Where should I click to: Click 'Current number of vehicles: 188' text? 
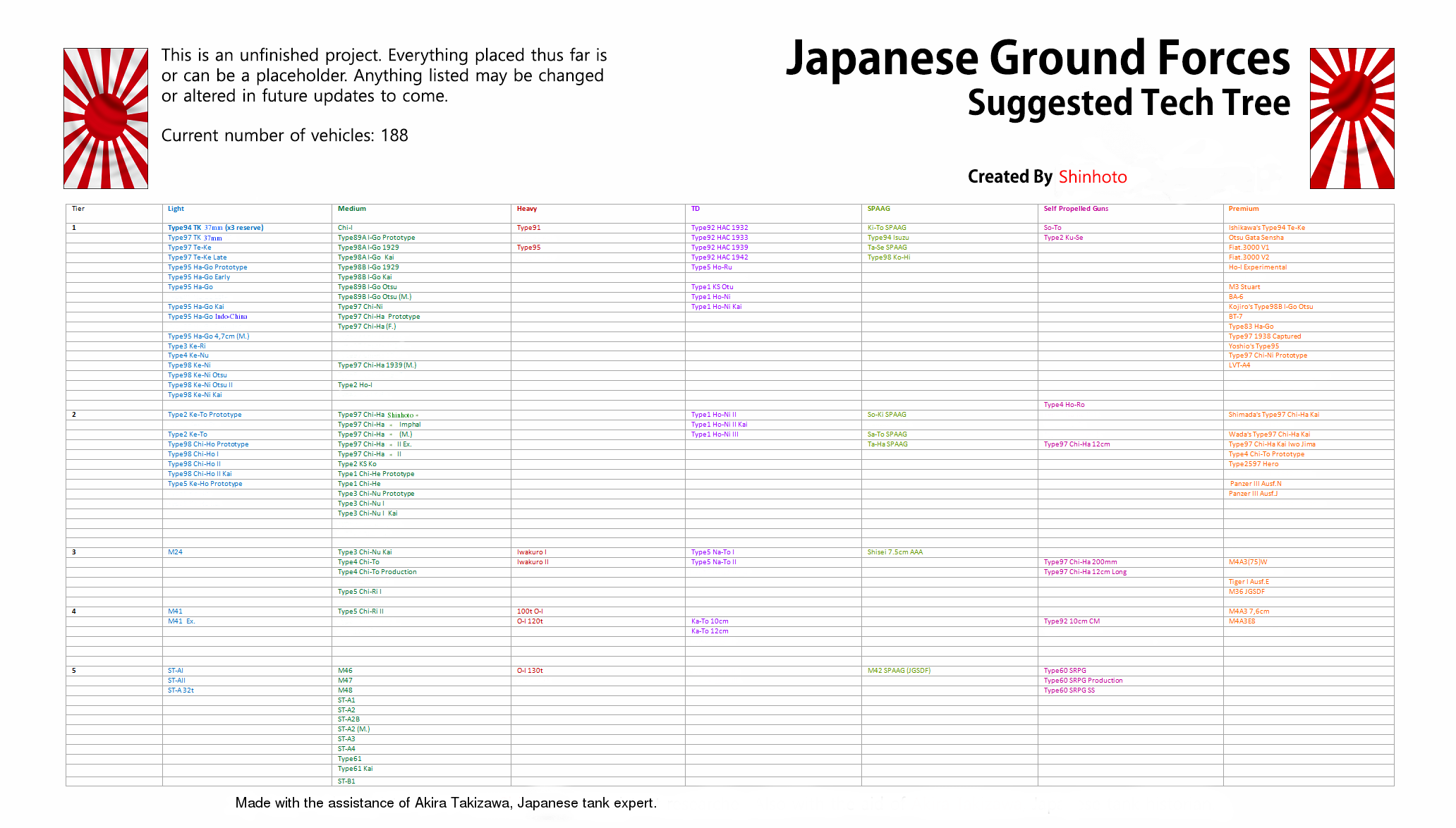click(284, 135)
